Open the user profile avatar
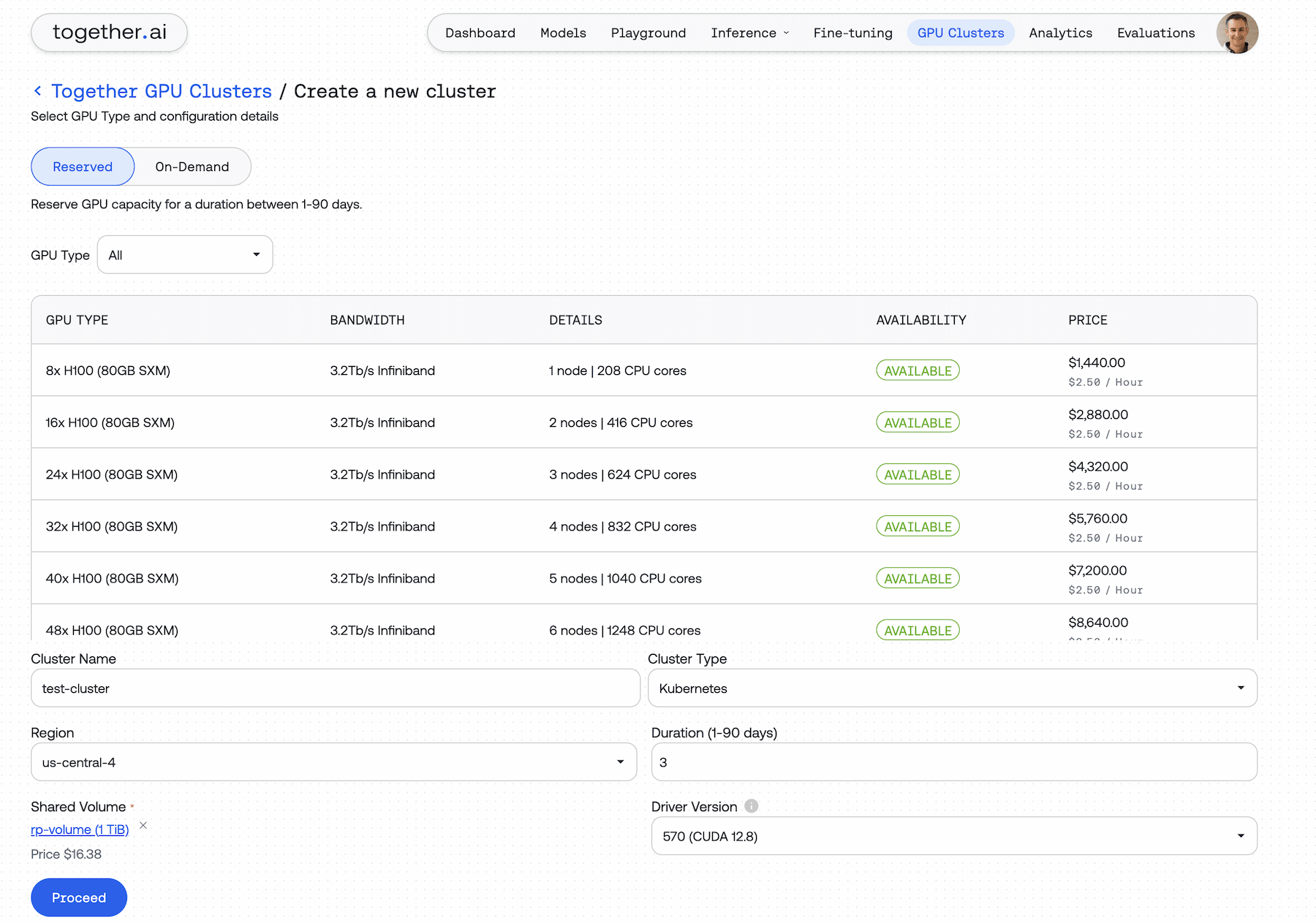Viewport: 1316px width, 923px height. (1236, 33)
